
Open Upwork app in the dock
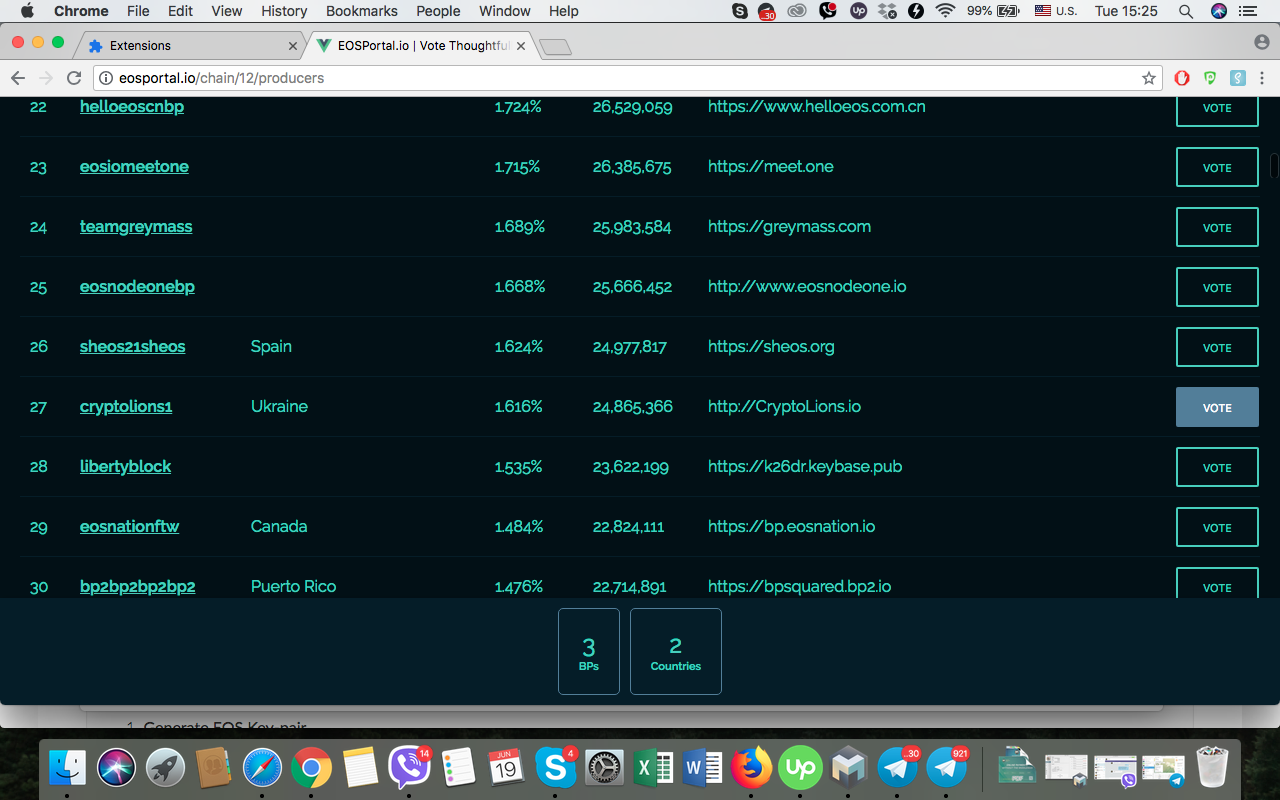(x=800, y=768)
